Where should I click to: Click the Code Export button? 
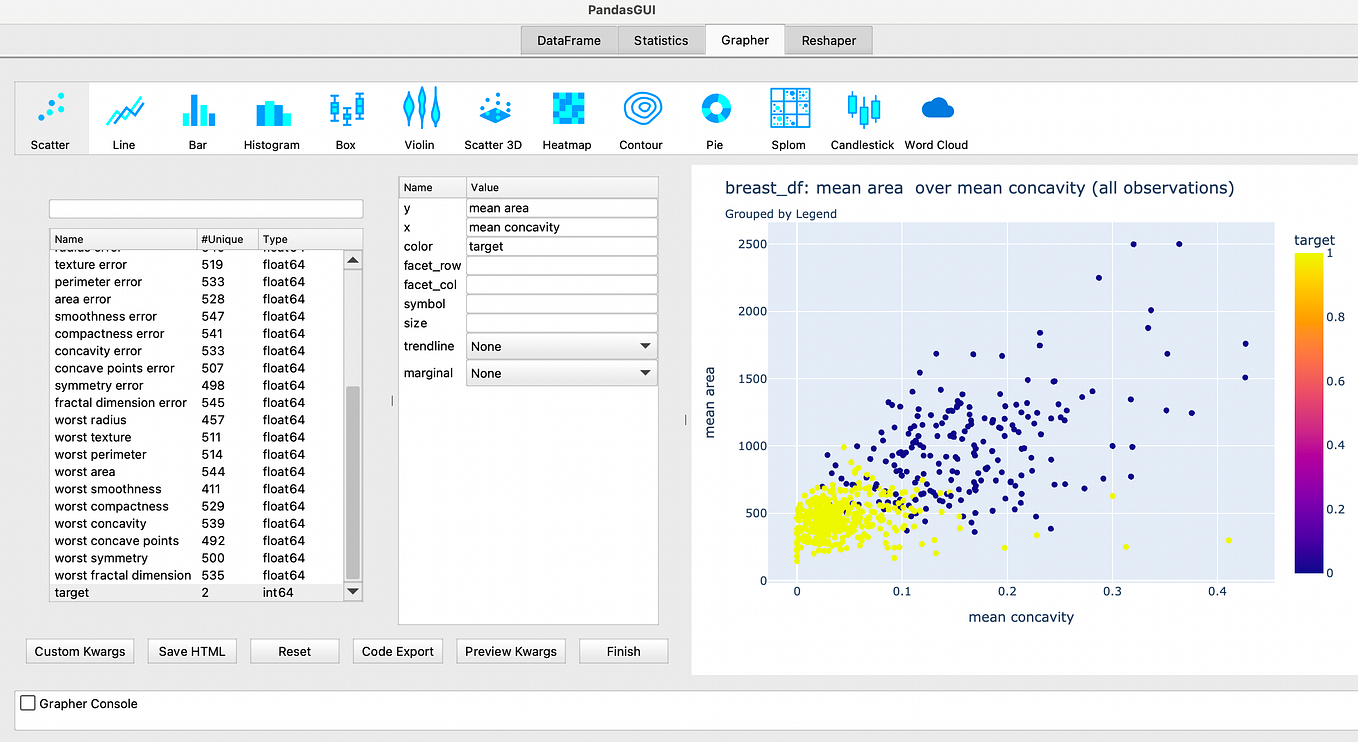coord(397,651)
